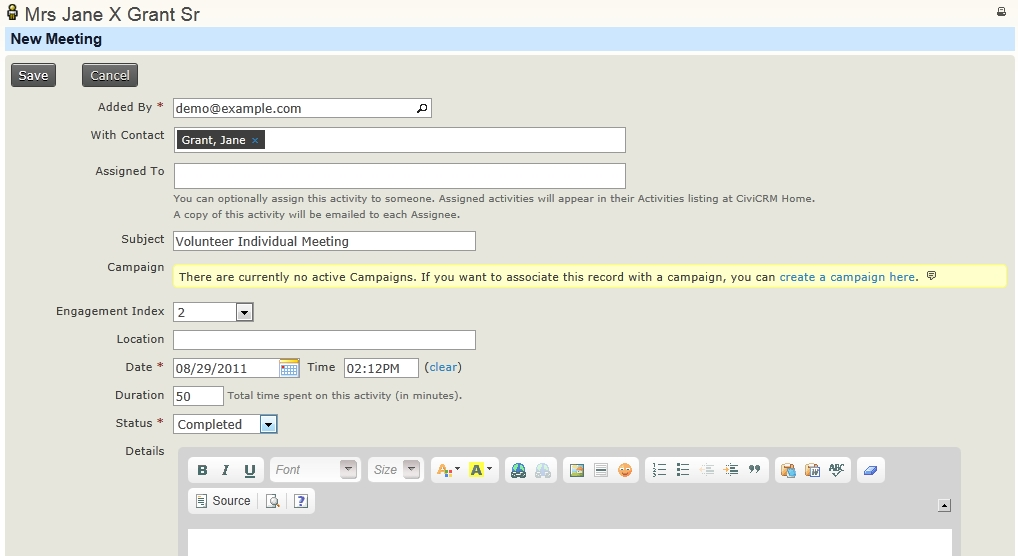Open the Status dropdown showing Completed

pyautogui.click(x=268, y=424)
